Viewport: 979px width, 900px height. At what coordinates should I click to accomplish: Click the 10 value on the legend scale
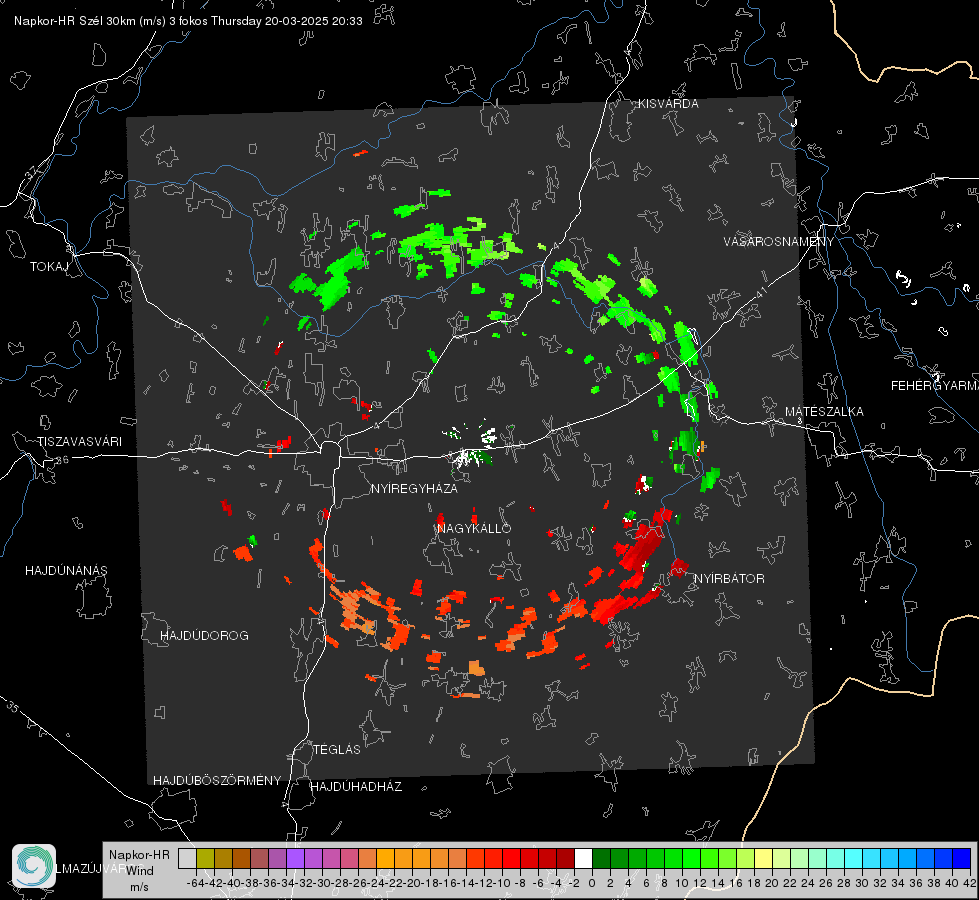(681, 883)
